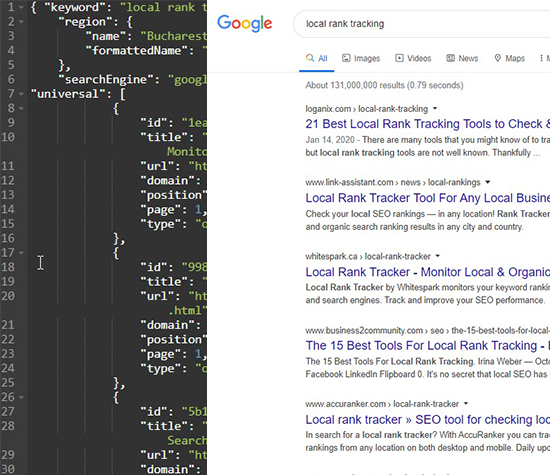Screen dimensions: 550x475
Task: Click the "type" key on line 24
Action: pos(161,368)
